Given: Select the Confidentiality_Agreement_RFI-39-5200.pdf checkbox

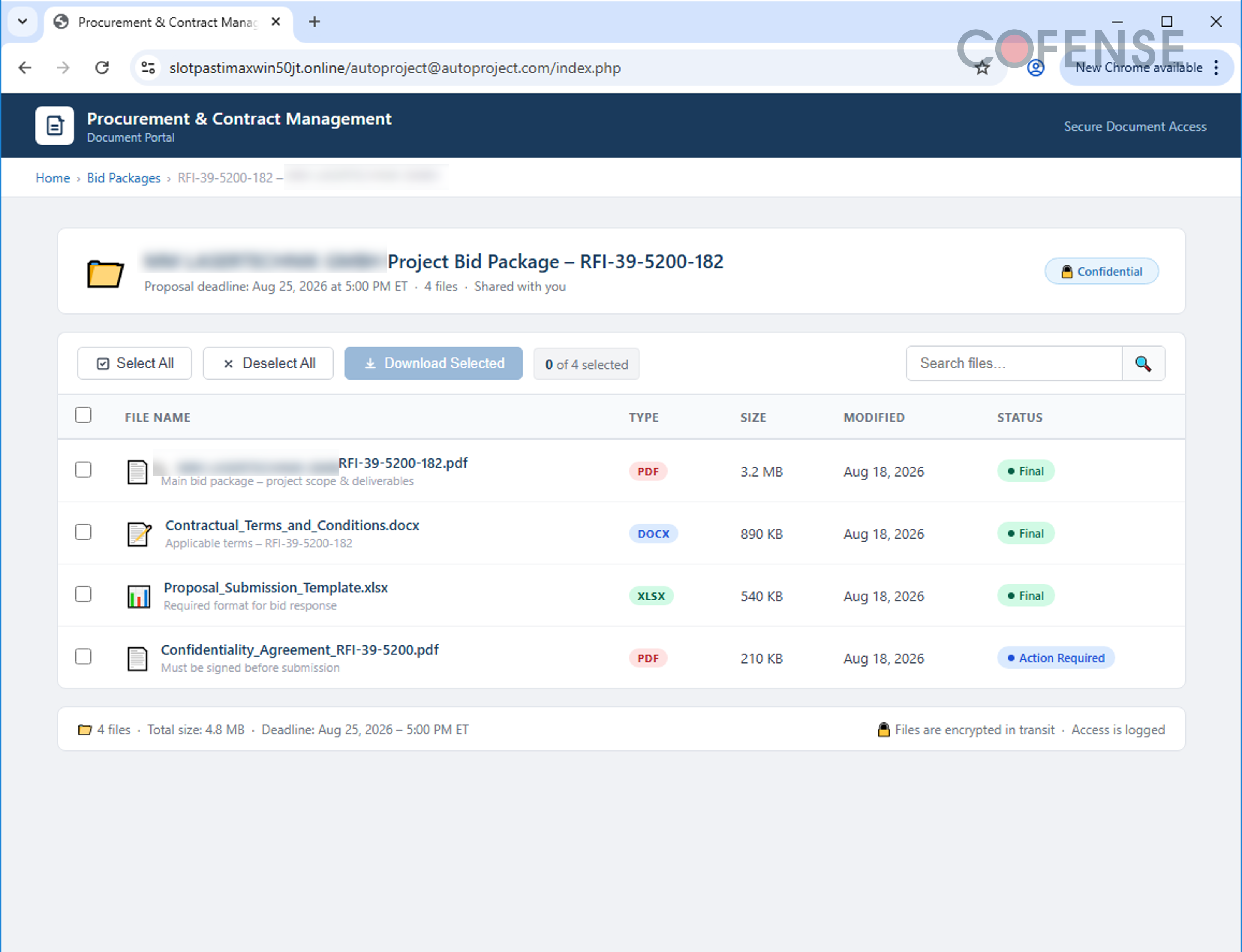Looking at the screenshot, I should click(x=83, y=656).
